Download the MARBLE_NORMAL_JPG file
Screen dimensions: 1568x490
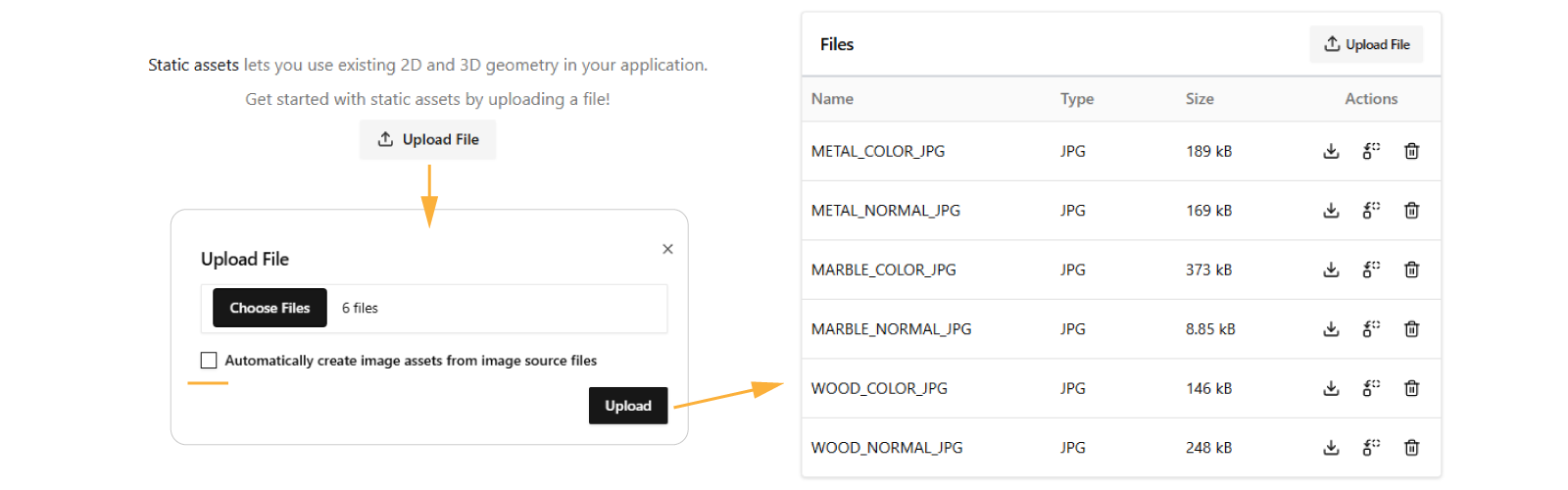coord(1331,329)
